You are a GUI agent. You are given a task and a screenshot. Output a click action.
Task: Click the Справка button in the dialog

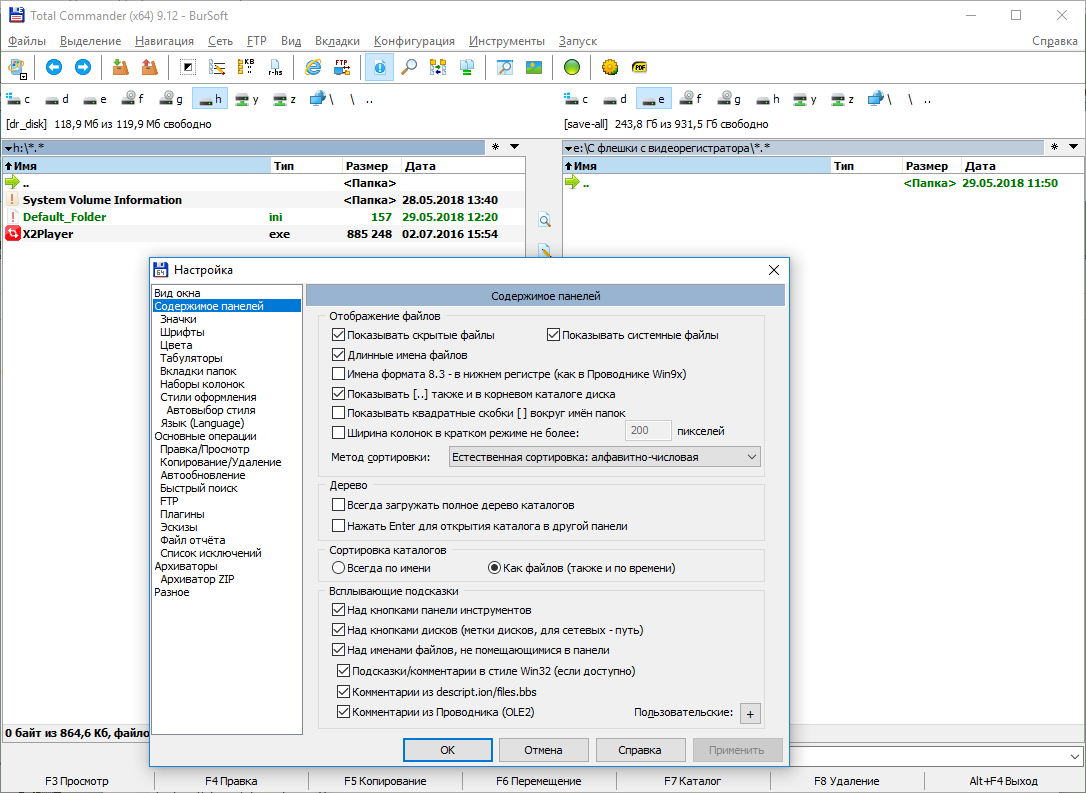tap(640, 750)
